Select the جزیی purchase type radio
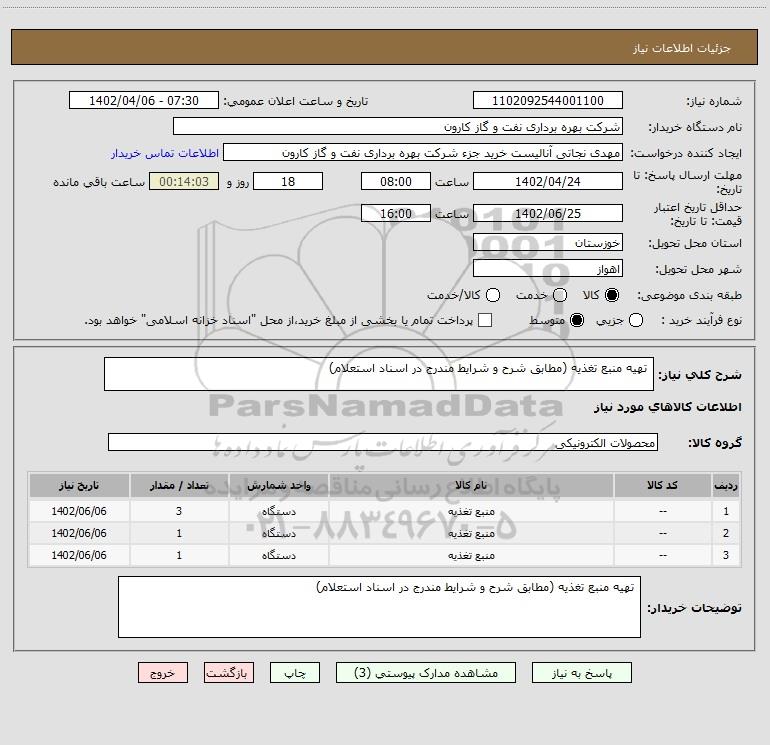 coord(635,320)
